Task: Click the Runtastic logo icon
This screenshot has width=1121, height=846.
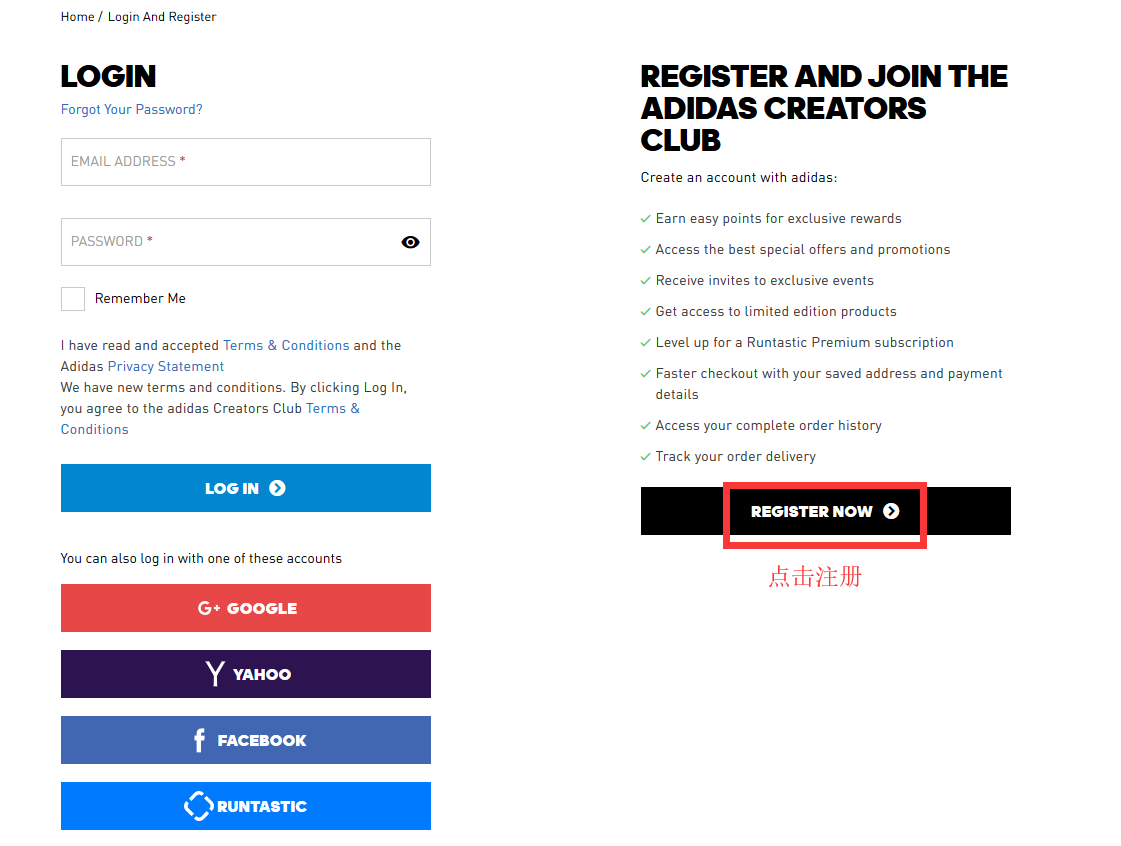Action: [x=199, y=806]
